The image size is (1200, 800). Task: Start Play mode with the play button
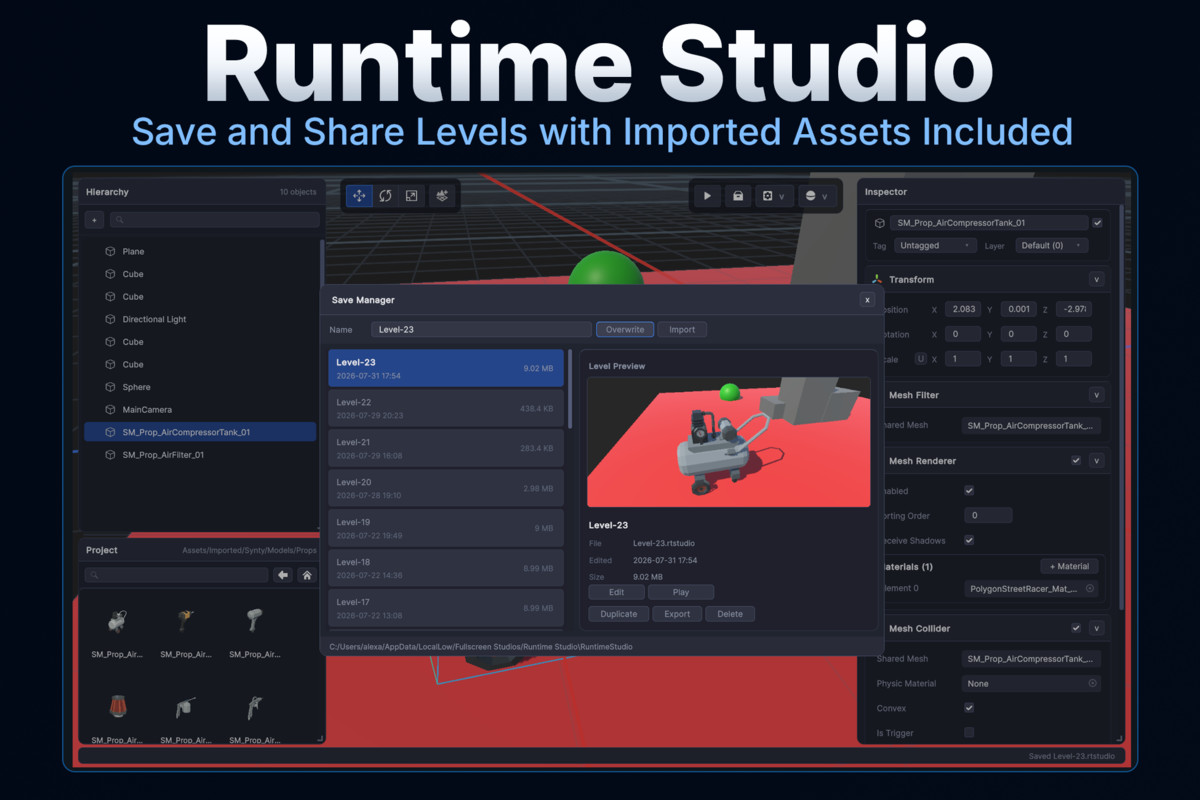pos(707,196)
